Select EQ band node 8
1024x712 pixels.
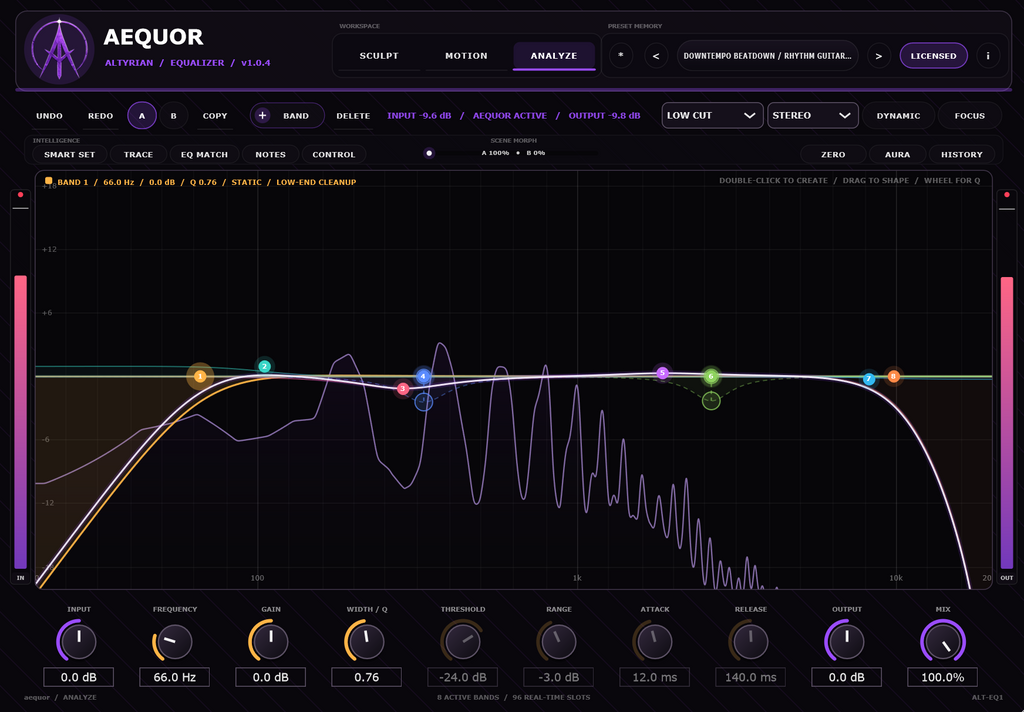pos(893,376)
